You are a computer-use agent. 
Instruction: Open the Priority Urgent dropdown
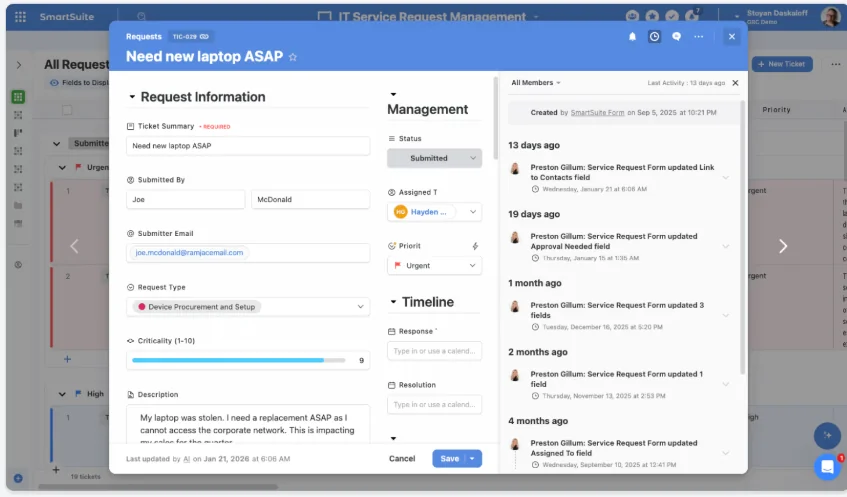coord(434,265)
